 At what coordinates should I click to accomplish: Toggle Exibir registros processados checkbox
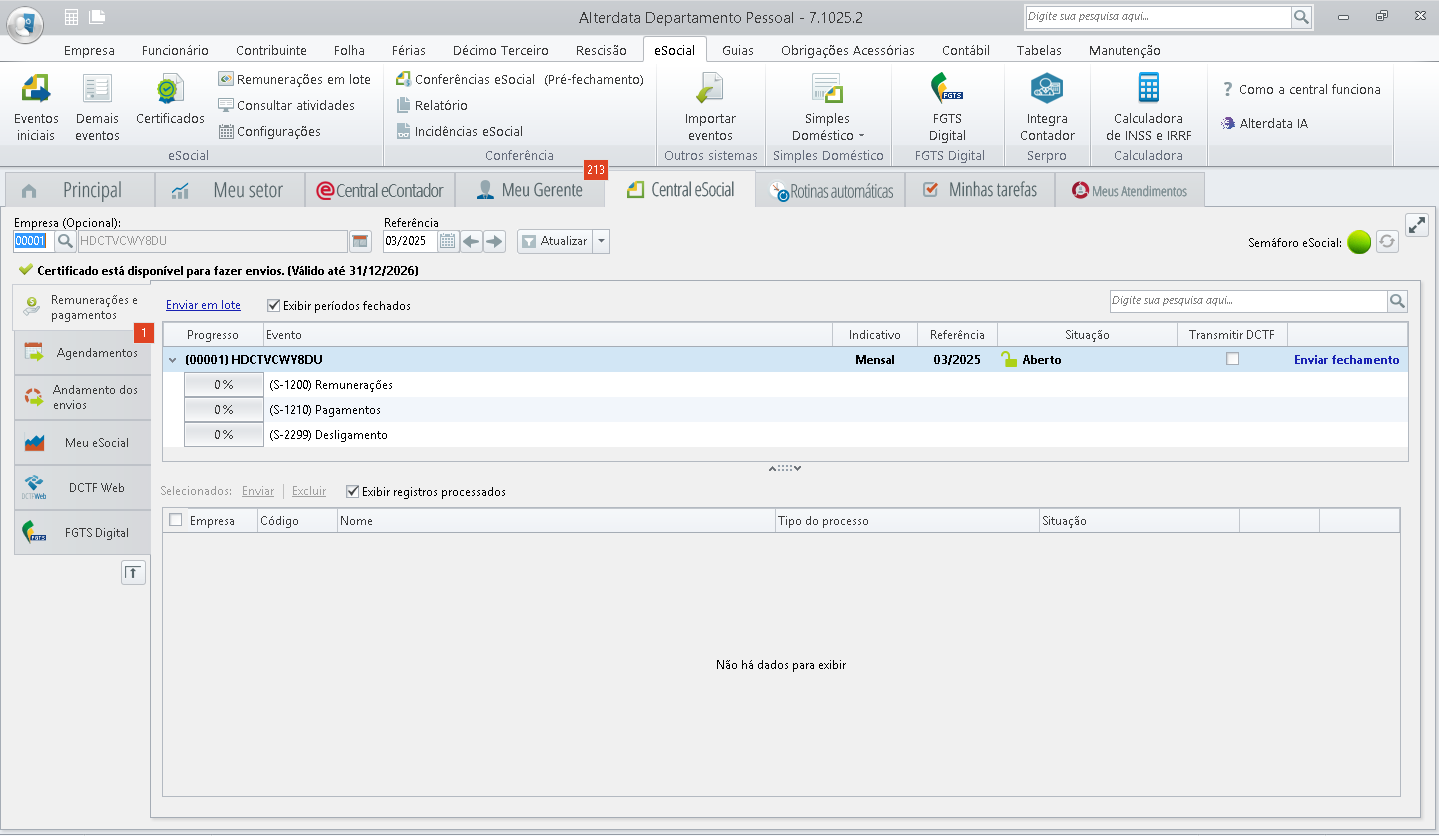(x=352, y=491)
